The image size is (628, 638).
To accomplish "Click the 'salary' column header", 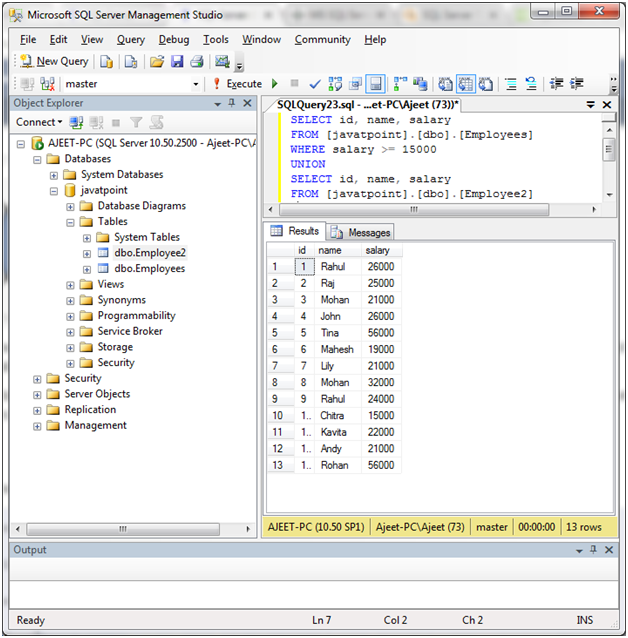I will pos(382,250).
